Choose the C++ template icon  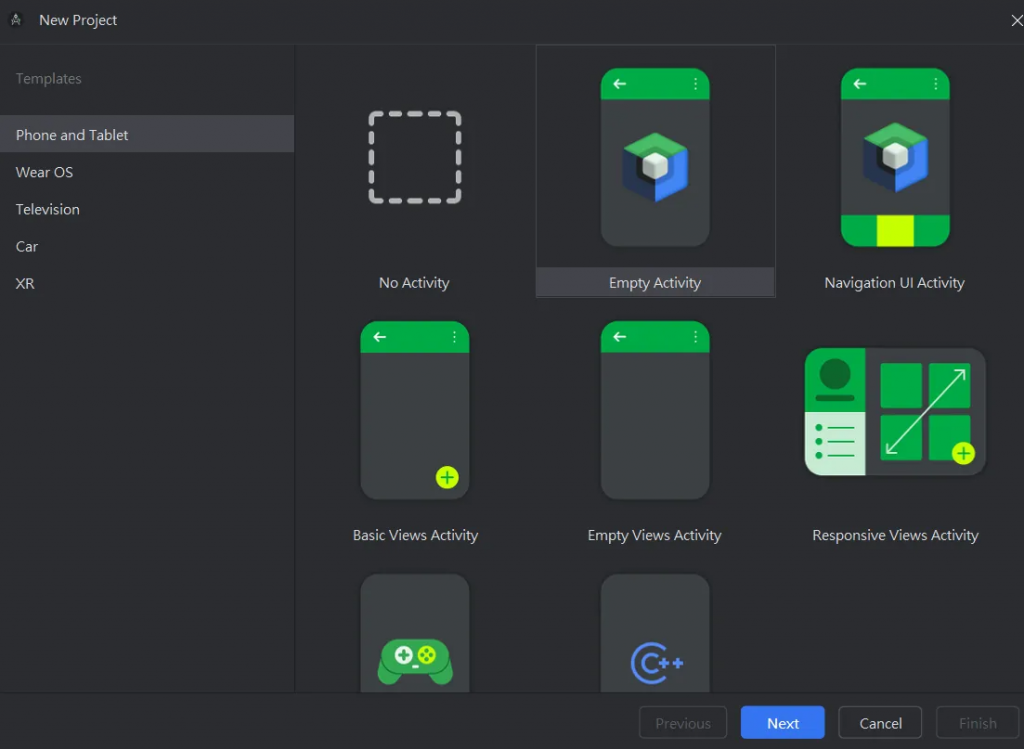click(655, 633)
